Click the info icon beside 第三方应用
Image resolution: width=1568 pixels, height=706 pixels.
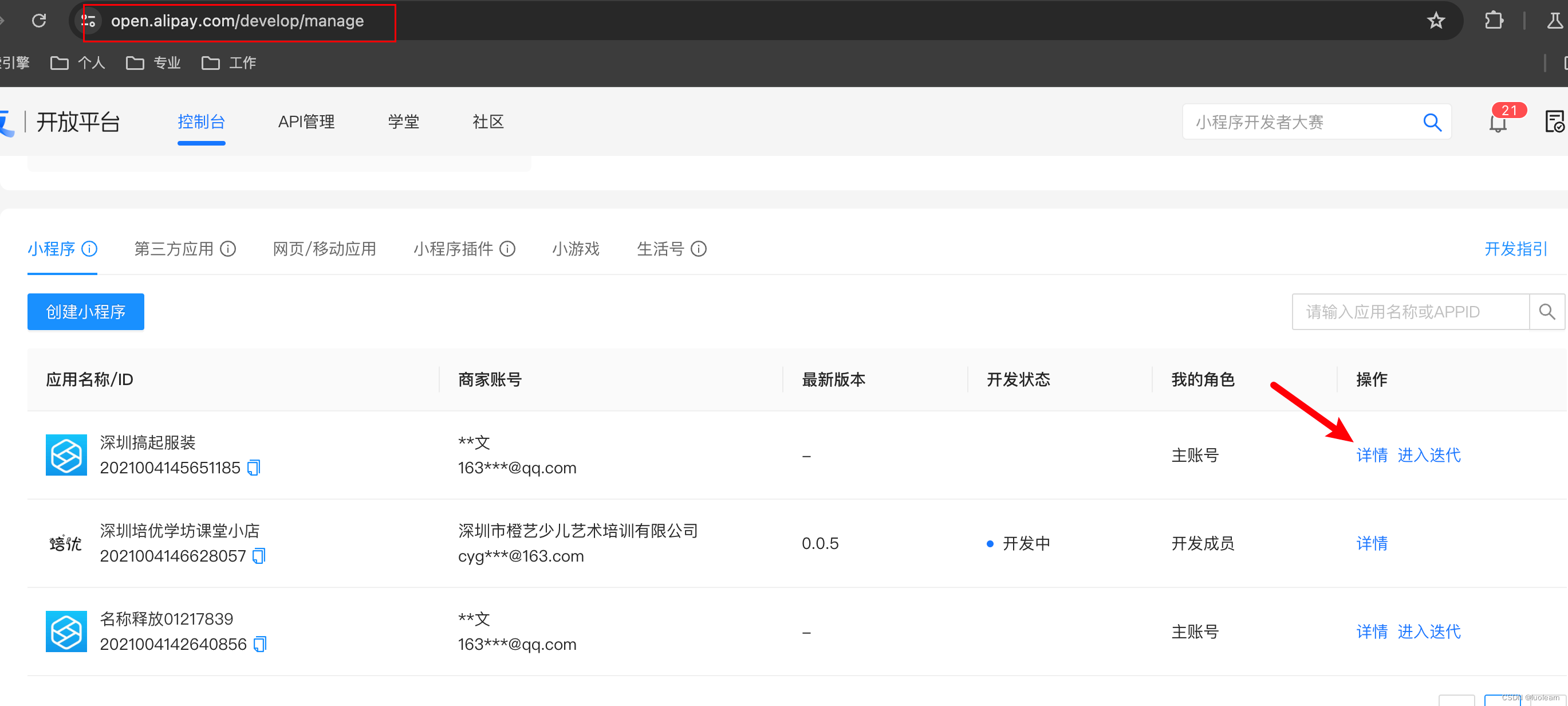pyautogui.click(x=228, y=249)
